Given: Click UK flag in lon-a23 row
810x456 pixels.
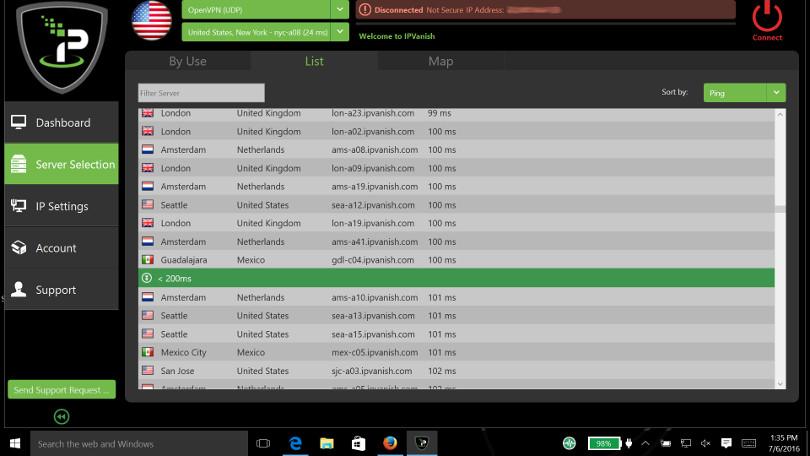Looking at the screenshot, I should (148, 113).
